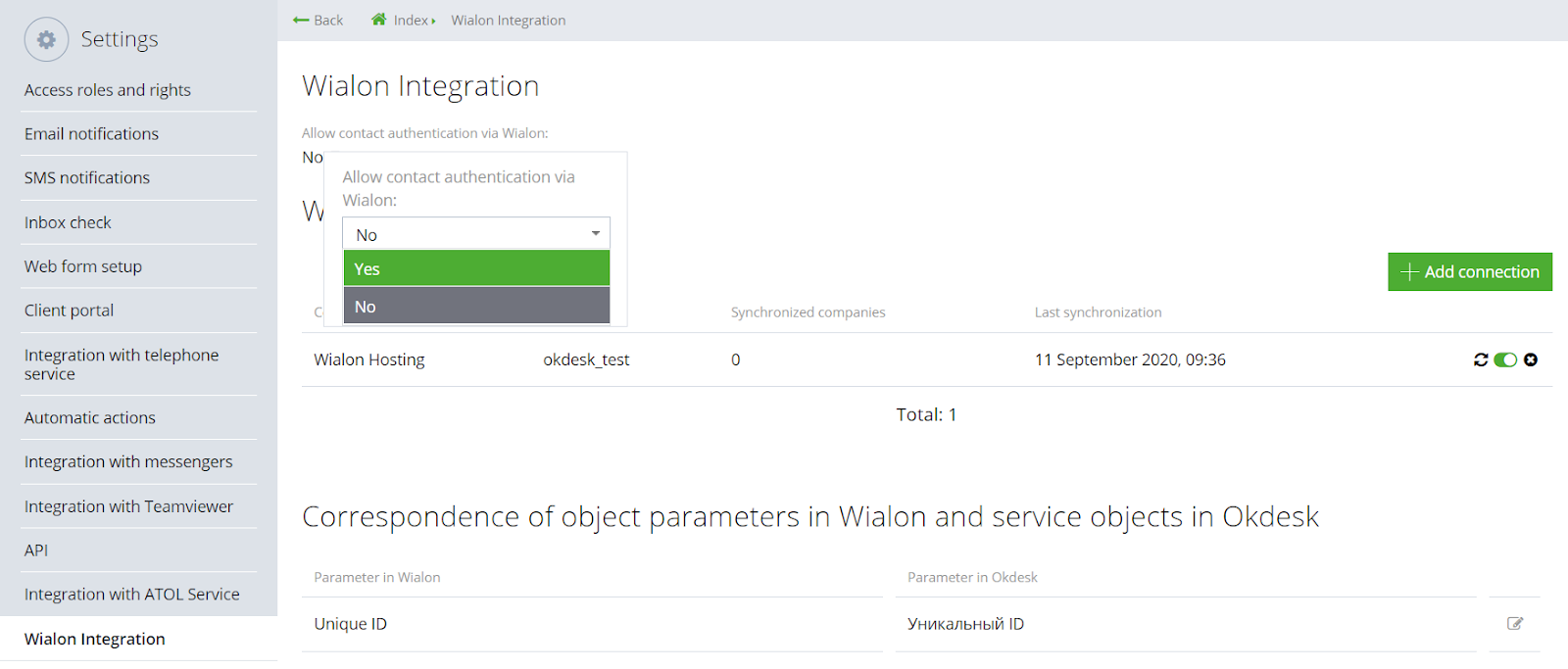Image resolution: width=1568 pixels, height=669 pixels.
Task: Open Integration with messengers
Action: (x=128, y=461)
